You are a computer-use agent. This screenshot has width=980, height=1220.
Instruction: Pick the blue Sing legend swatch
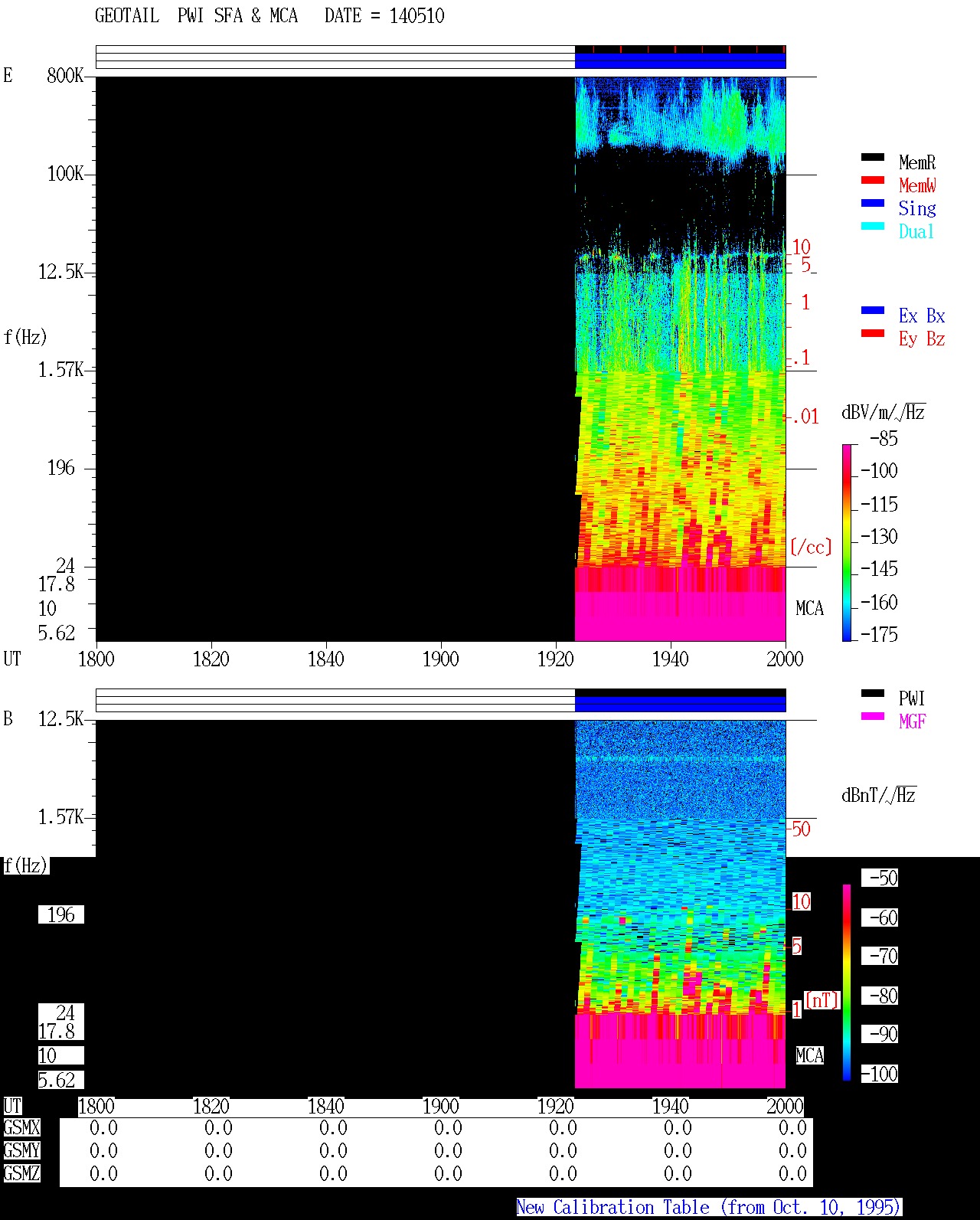pos(872,203)
